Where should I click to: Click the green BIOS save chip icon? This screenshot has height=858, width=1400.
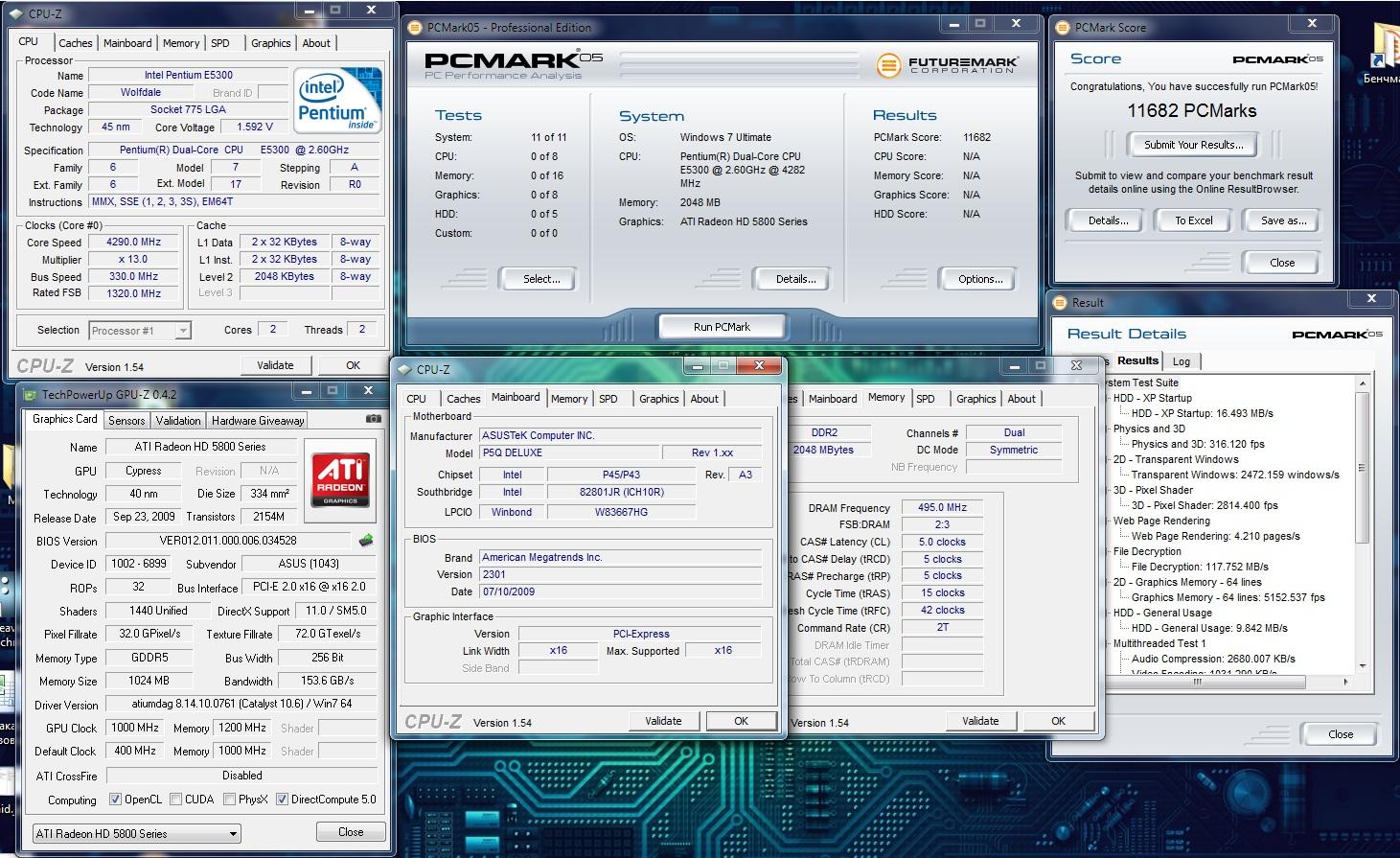(365, 541)
